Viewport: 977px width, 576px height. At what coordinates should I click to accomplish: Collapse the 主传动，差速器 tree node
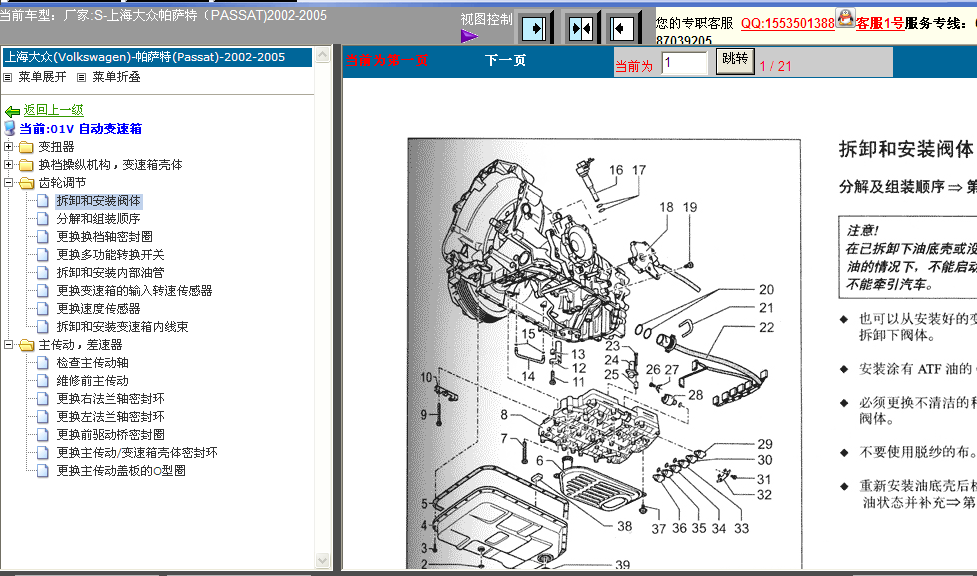(x=8, y=345)
